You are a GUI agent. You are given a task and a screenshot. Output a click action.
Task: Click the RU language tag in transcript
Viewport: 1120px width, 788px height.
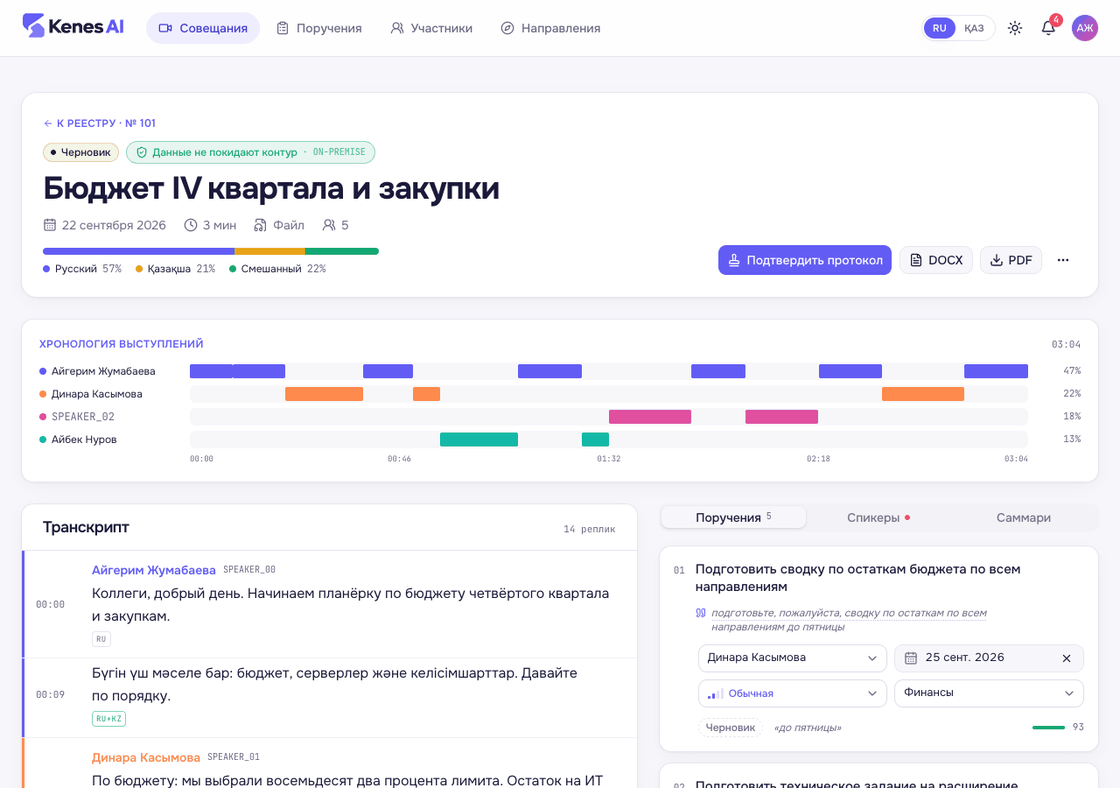click(101, 639)
